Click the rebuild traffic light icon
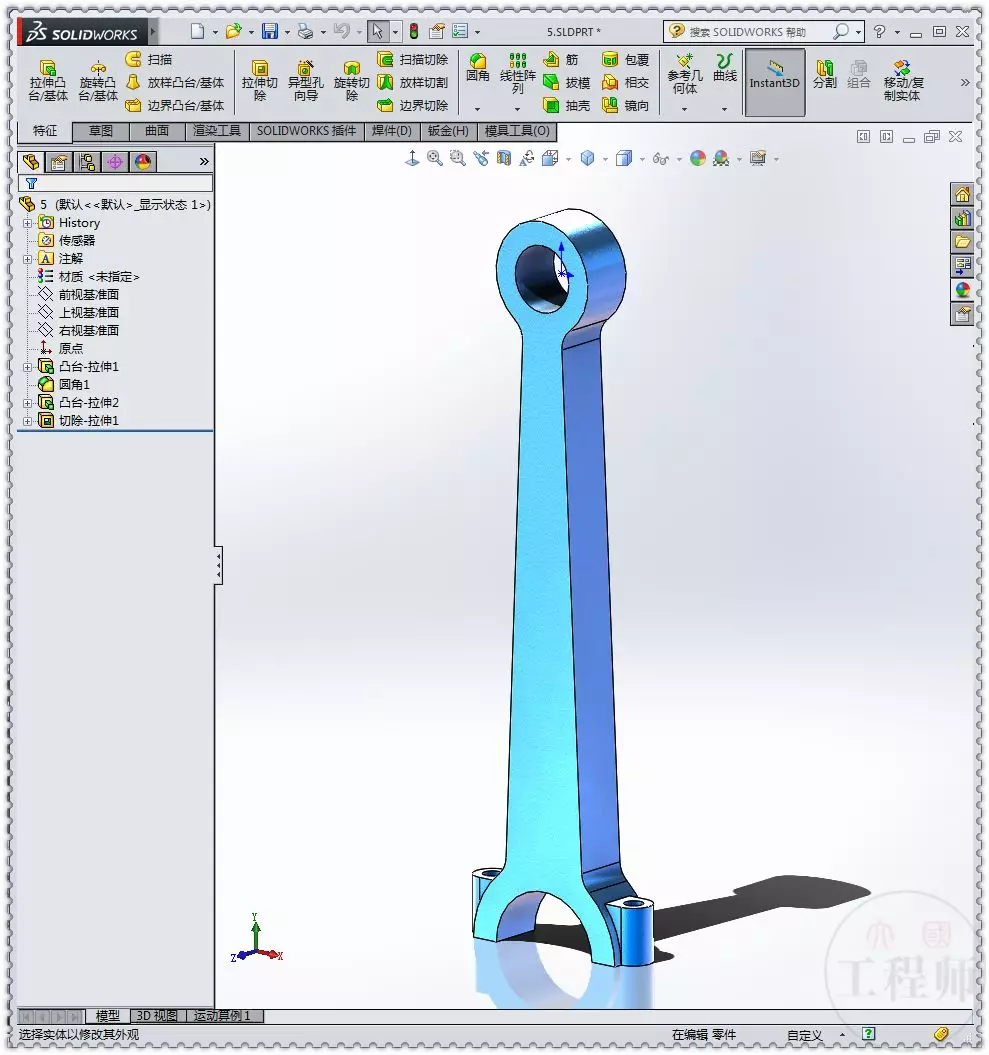The image size is (989, 1055). point(414,31)
